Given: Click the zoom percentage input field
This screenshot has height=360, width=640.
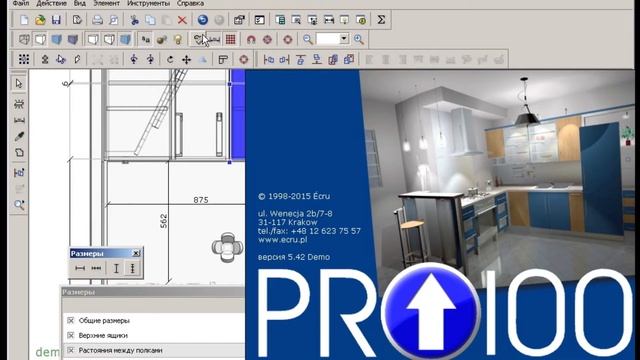Looking at the screenshot, I should click(x=328, y=39).
